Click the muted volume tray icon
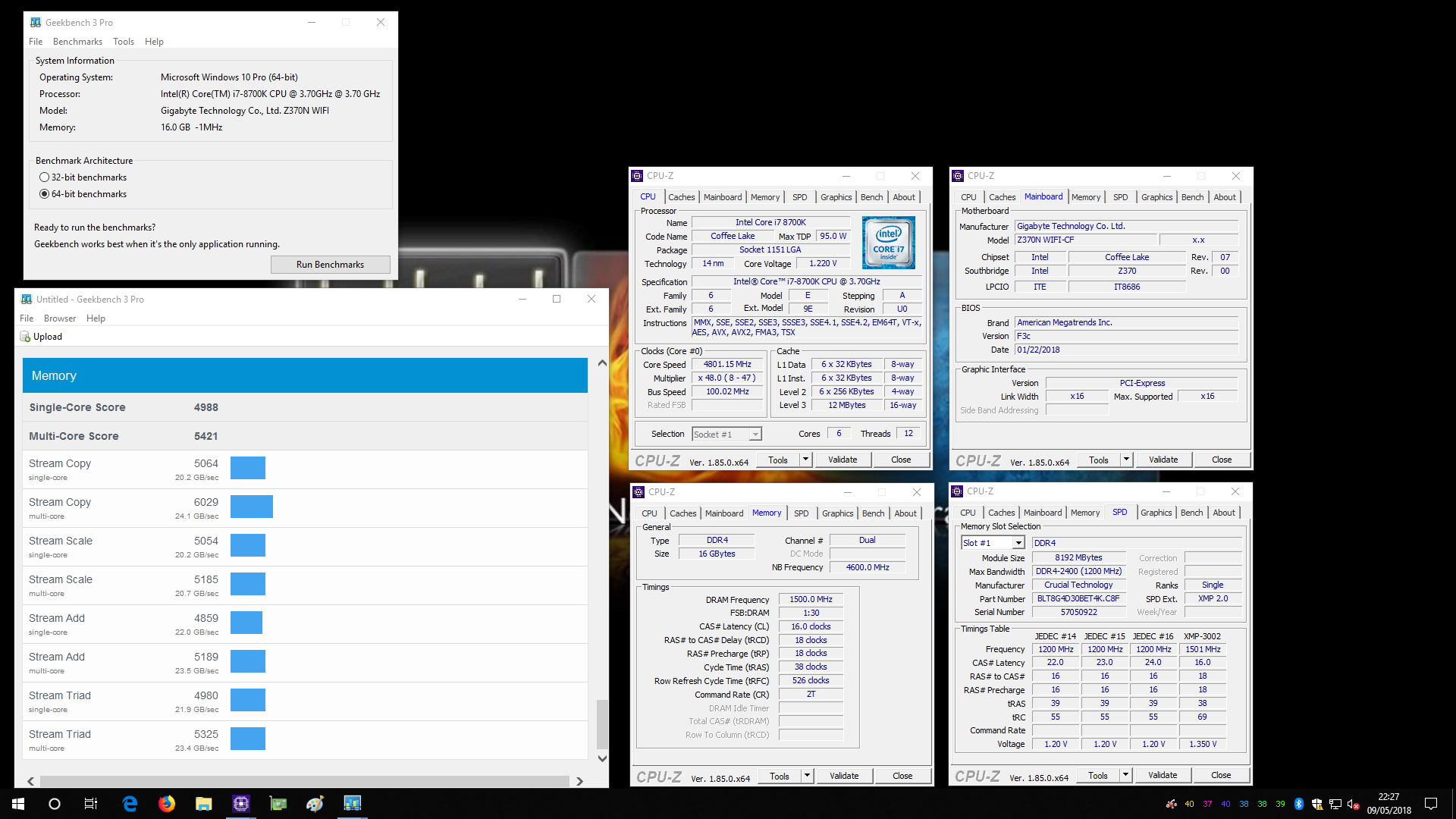Viewport: 1456px width, 819px height. [x=1353, y=804]
